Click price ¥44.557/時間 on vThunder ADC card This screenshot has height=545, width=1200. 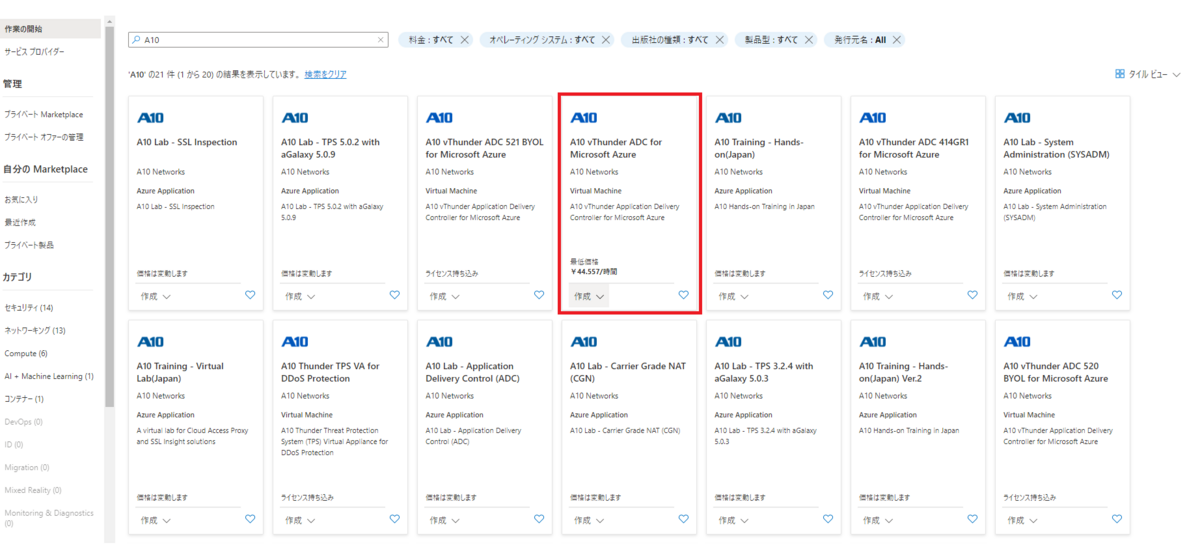coord(592,271)
